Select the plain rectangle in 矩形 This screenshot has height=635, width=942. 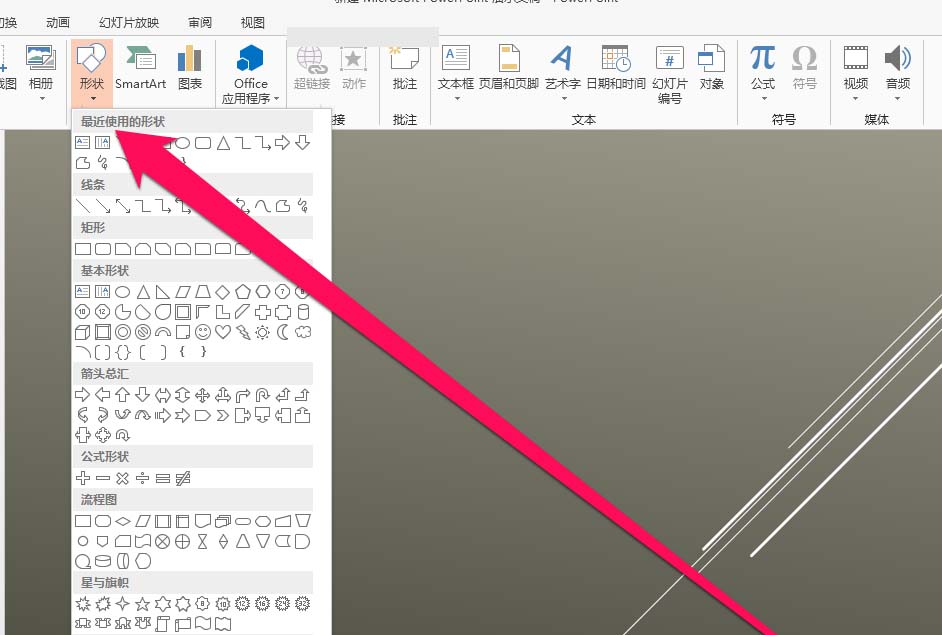[82, 249]
